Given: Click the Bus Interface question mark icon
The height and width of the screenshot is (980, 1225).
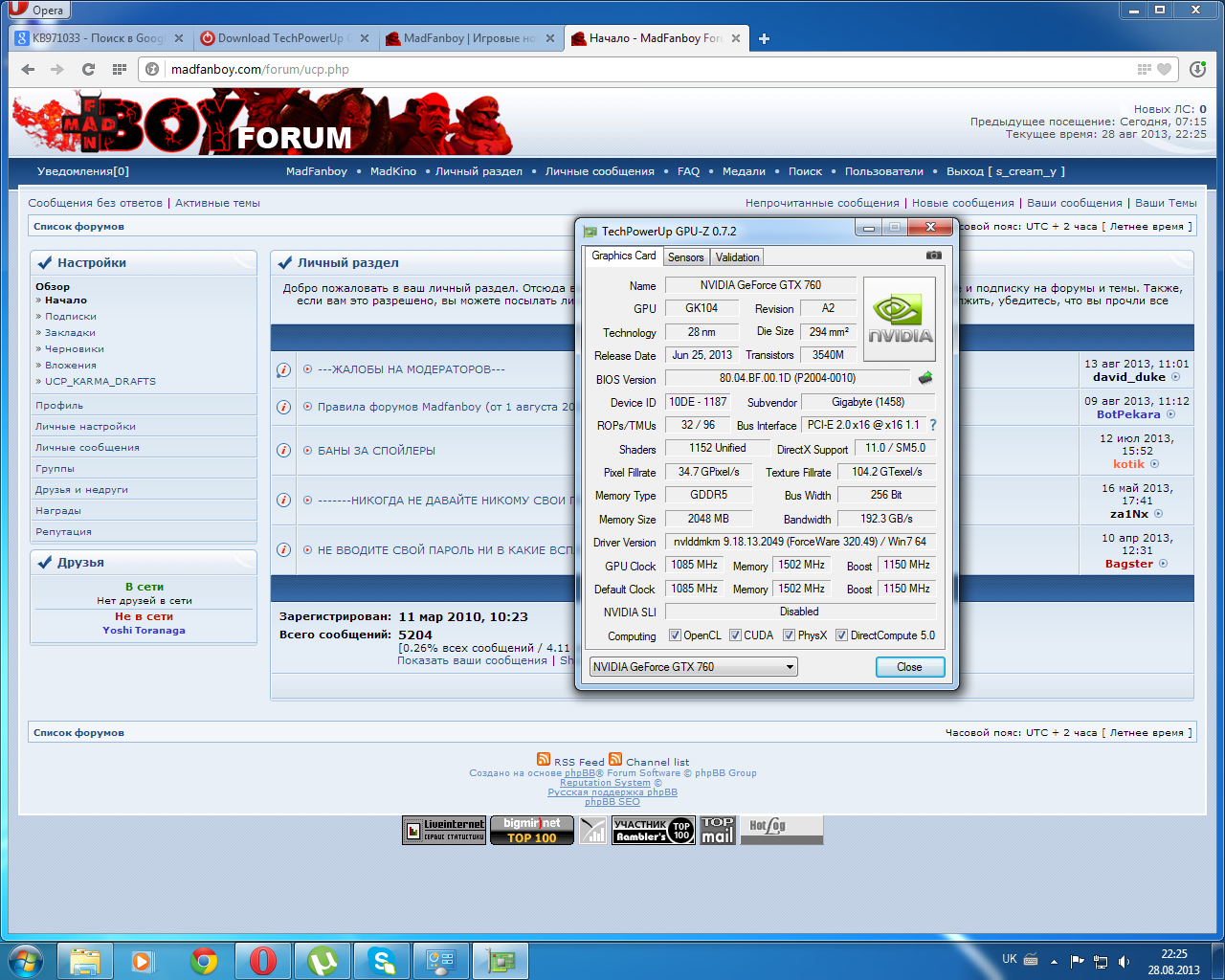Looking at the screenshot, I should [933, 425].
